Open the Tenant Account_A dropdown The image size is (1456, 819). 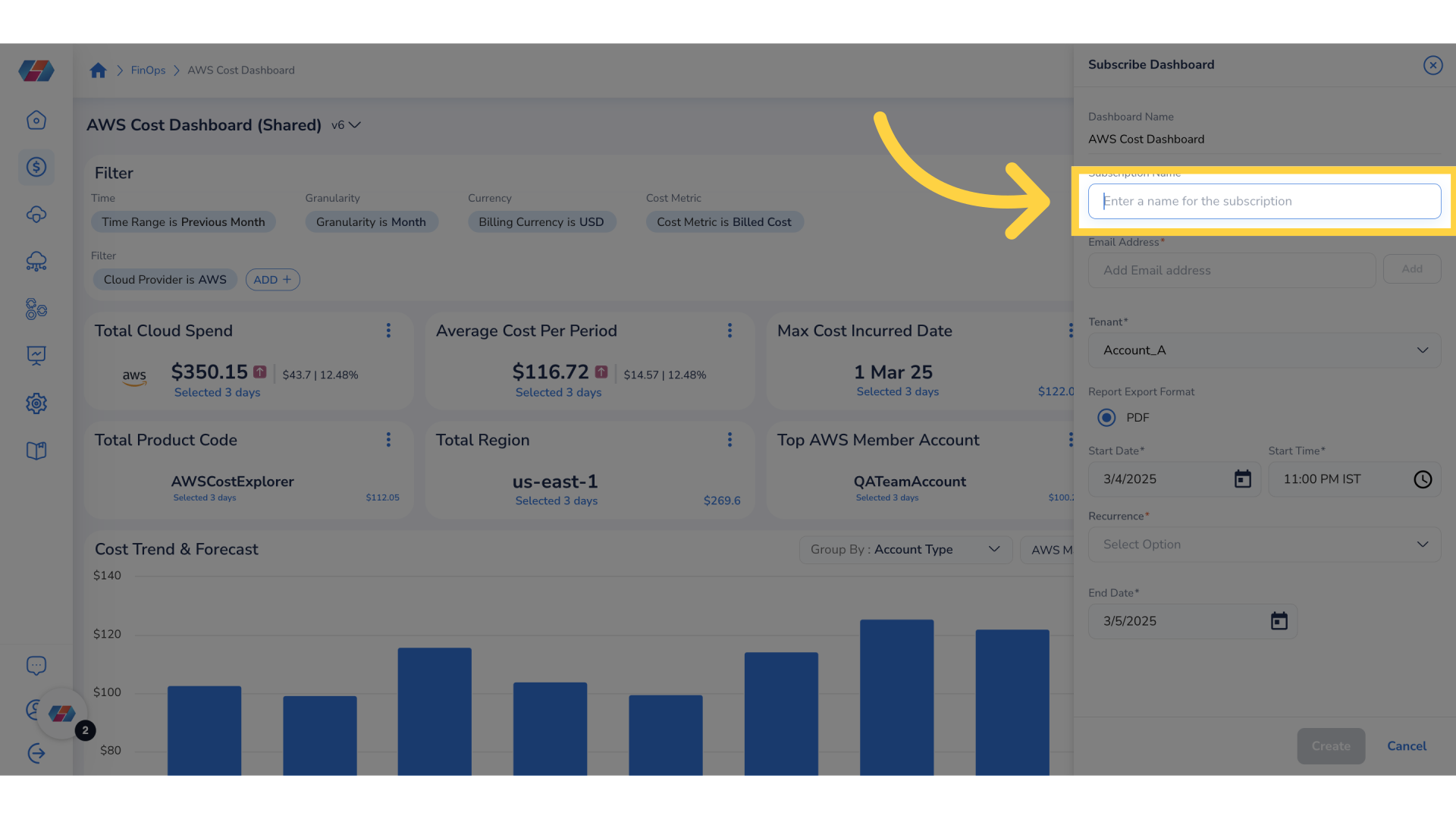(1264, 350)
